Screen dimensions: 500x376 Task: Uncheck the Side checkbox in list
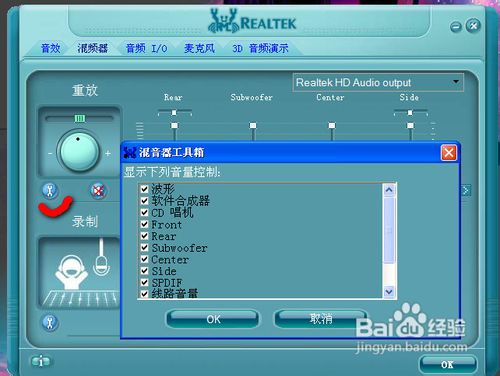point(144,271)
